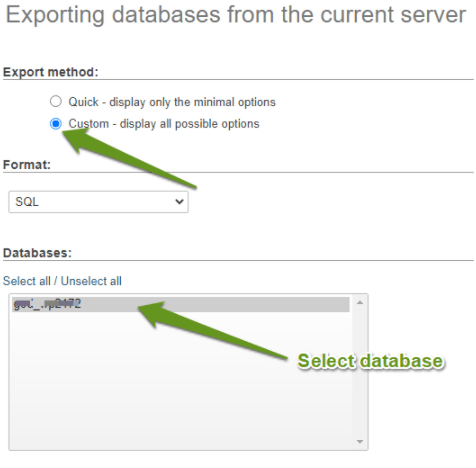Select the Custom export method radio button
The image size is (476, 468).
(x=56, y=124)
